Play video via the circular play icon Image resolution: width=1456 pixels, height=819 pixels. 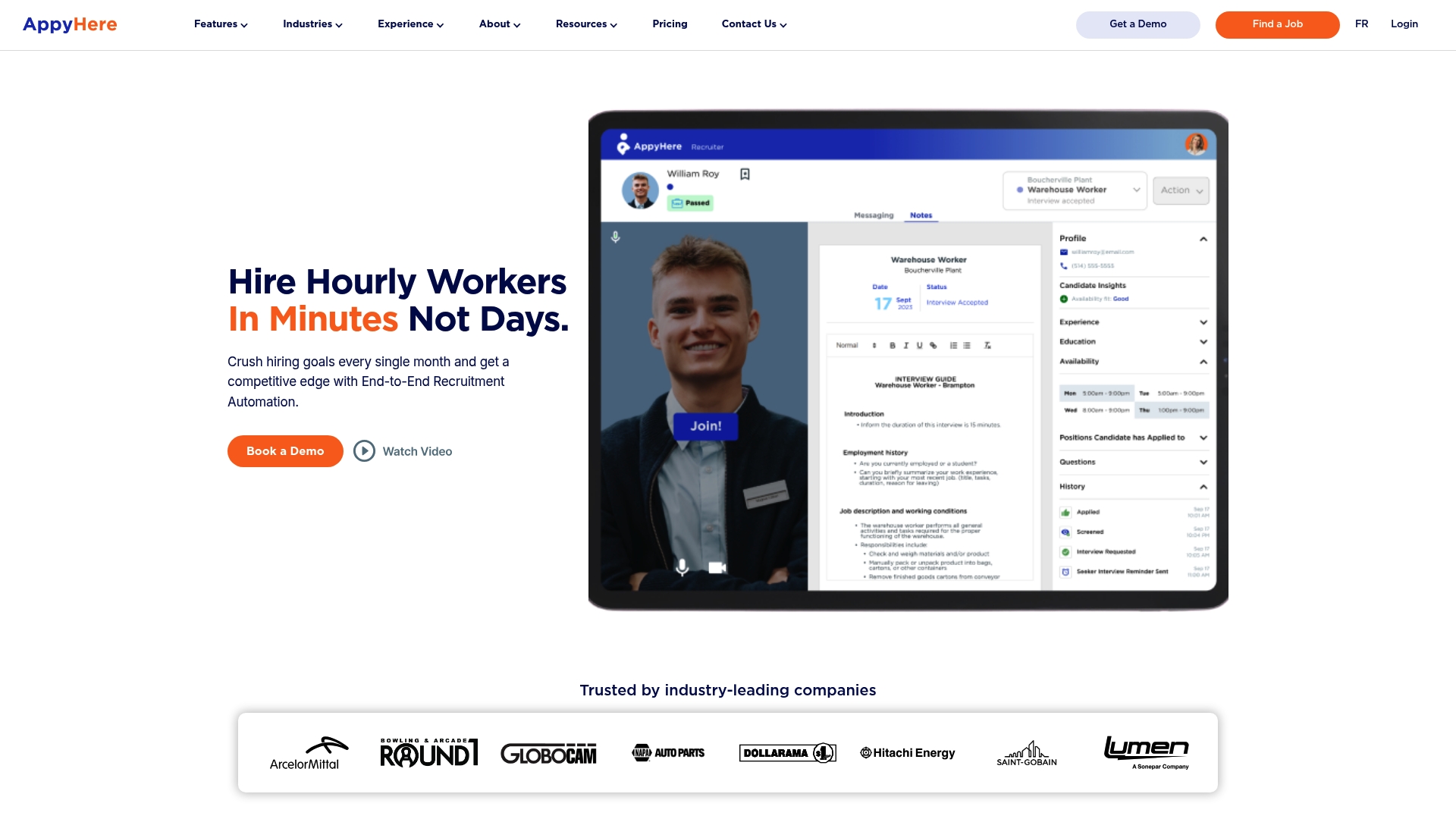point(364,451)
